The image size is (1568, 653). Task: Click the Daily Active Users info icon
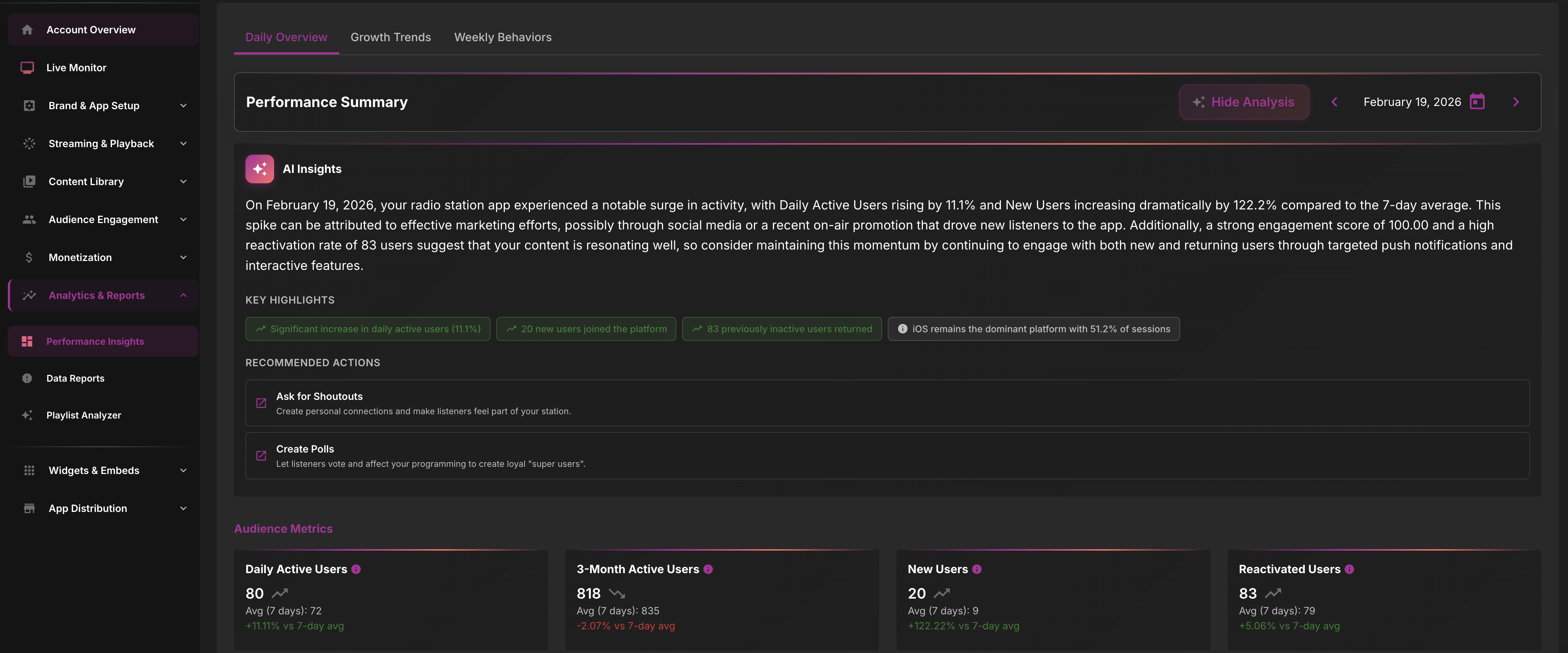(356, 569)
